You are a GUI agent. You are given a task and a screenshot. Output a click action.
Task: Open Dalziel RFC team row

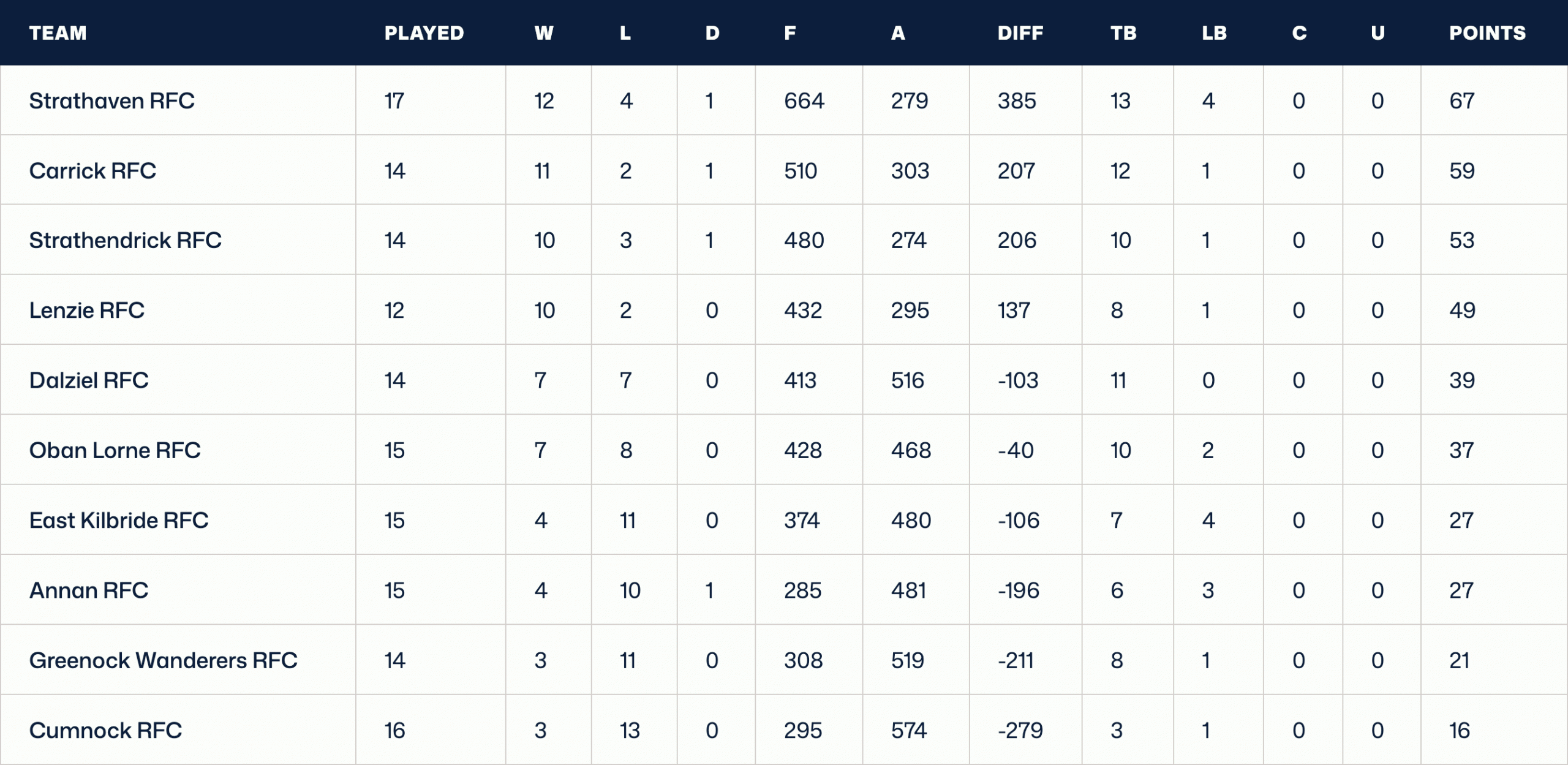pyautogui.click(x=89, y=380)
